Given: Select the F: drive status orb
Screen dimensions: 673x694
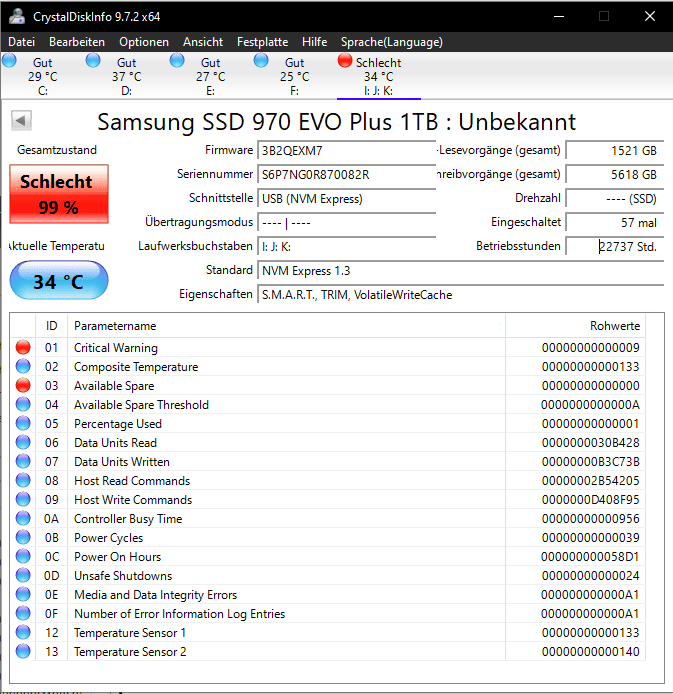Looking at the screenshot, I should pos(261,60).
